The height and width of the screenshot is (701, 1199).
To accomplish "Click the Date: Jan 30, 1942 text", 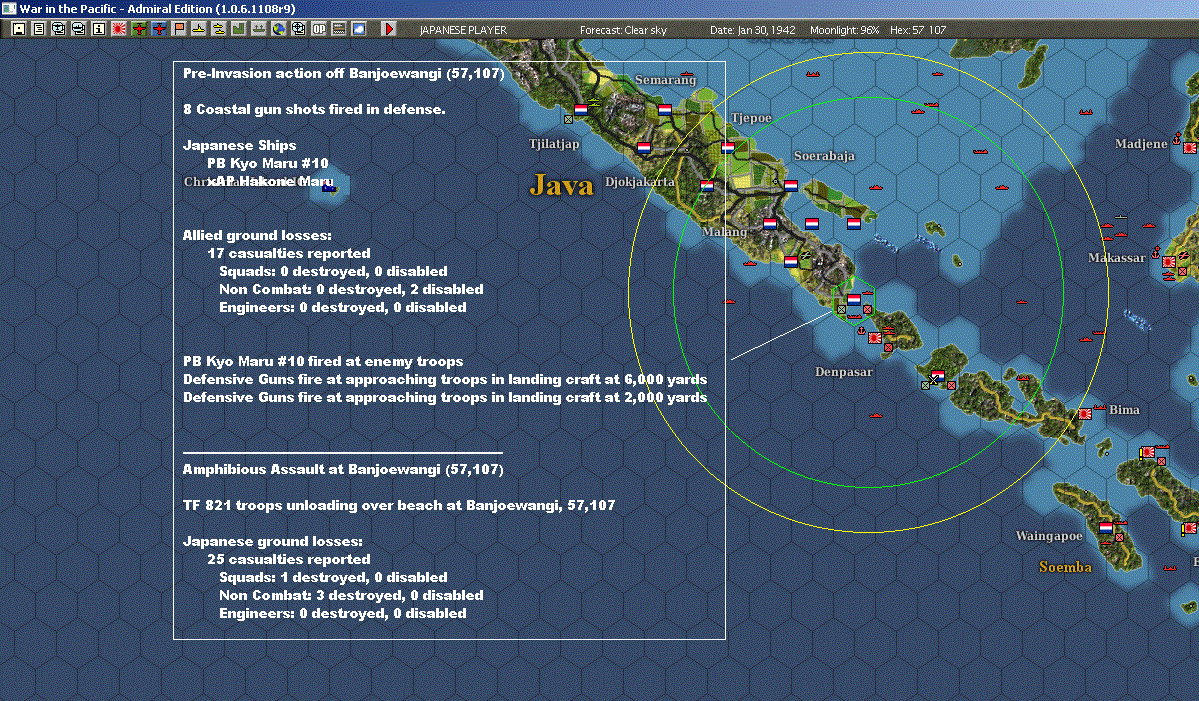I will pos(752,30).
